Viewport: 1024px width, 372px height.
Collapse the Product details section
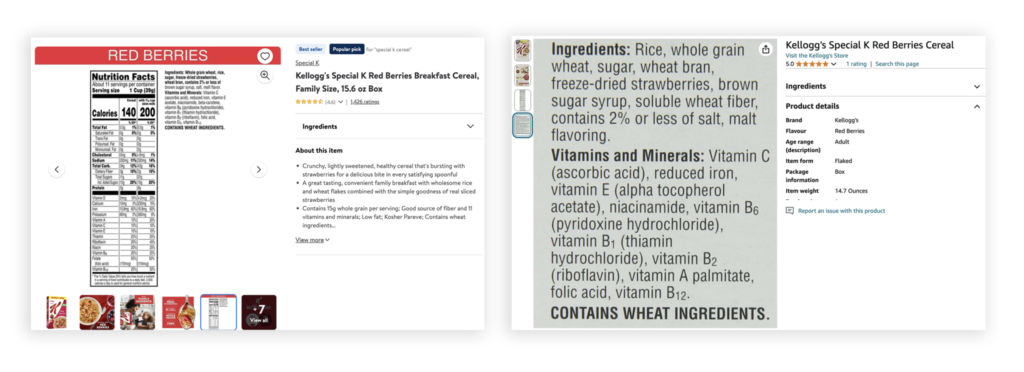coord(883,106)
